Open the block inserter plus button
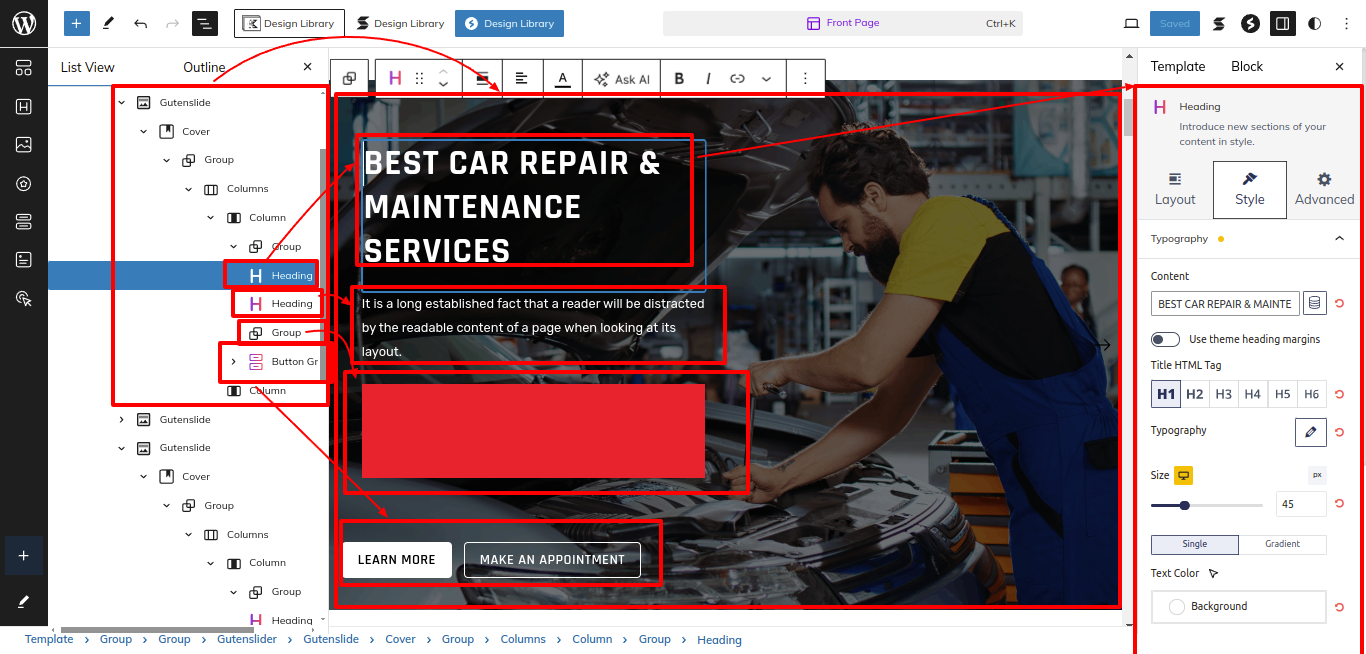 [x=76, y=23]
